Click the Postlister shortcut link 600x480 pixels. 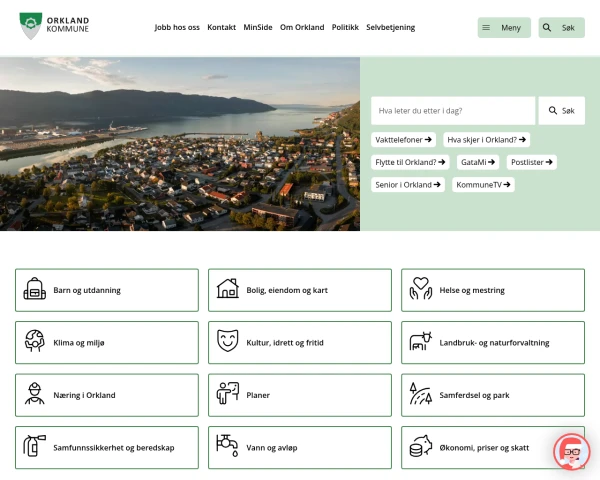pyautogui.click(x=530, y=162)
